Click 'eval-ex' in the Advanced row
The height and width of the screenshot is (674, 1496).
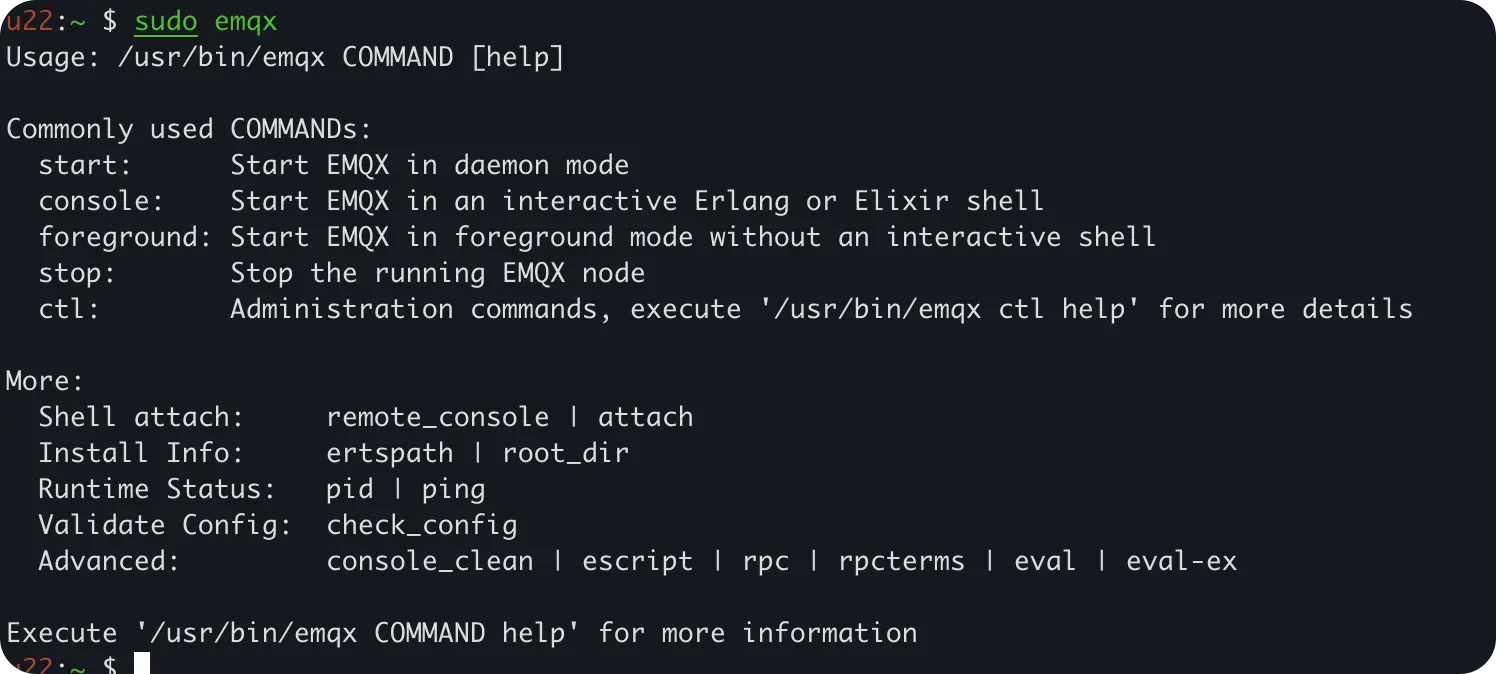1182,561
